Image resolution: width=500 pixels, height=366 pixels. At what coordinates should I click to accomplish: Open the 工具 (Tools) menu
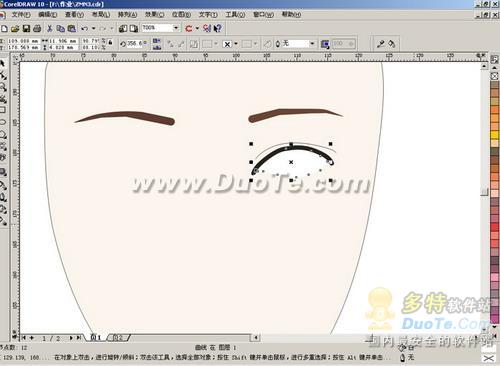[235, 14]
